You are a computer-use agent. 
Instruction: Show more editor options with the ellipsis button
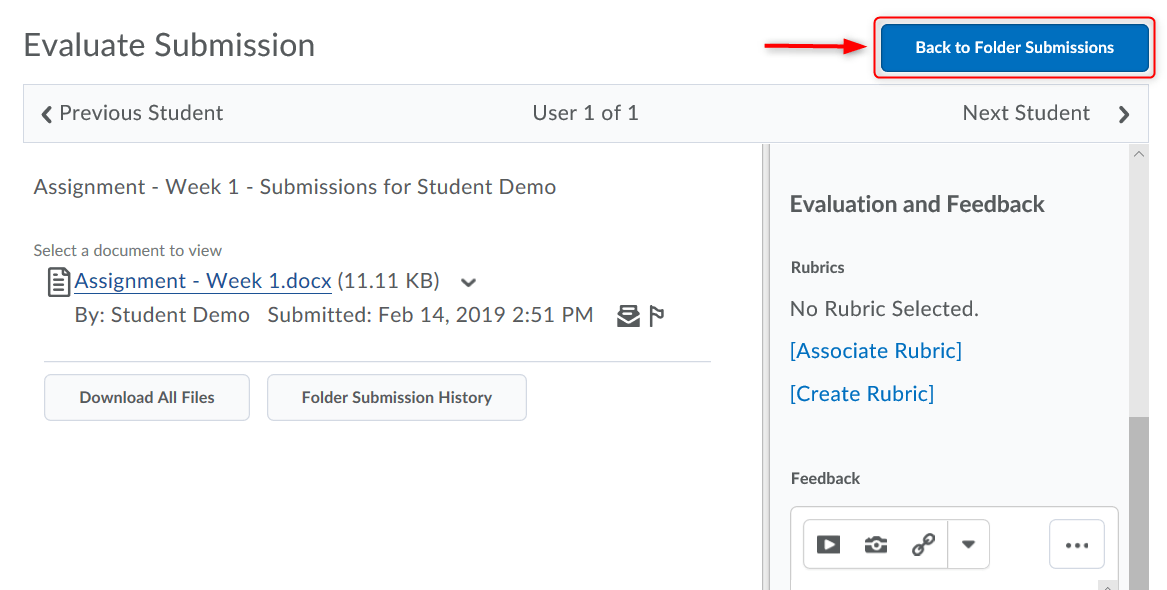point(1076,545)
